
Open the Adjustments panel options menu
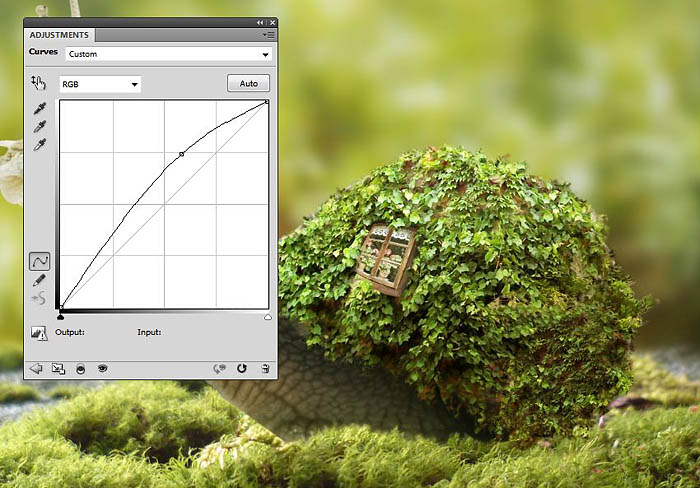coord(269,34)
